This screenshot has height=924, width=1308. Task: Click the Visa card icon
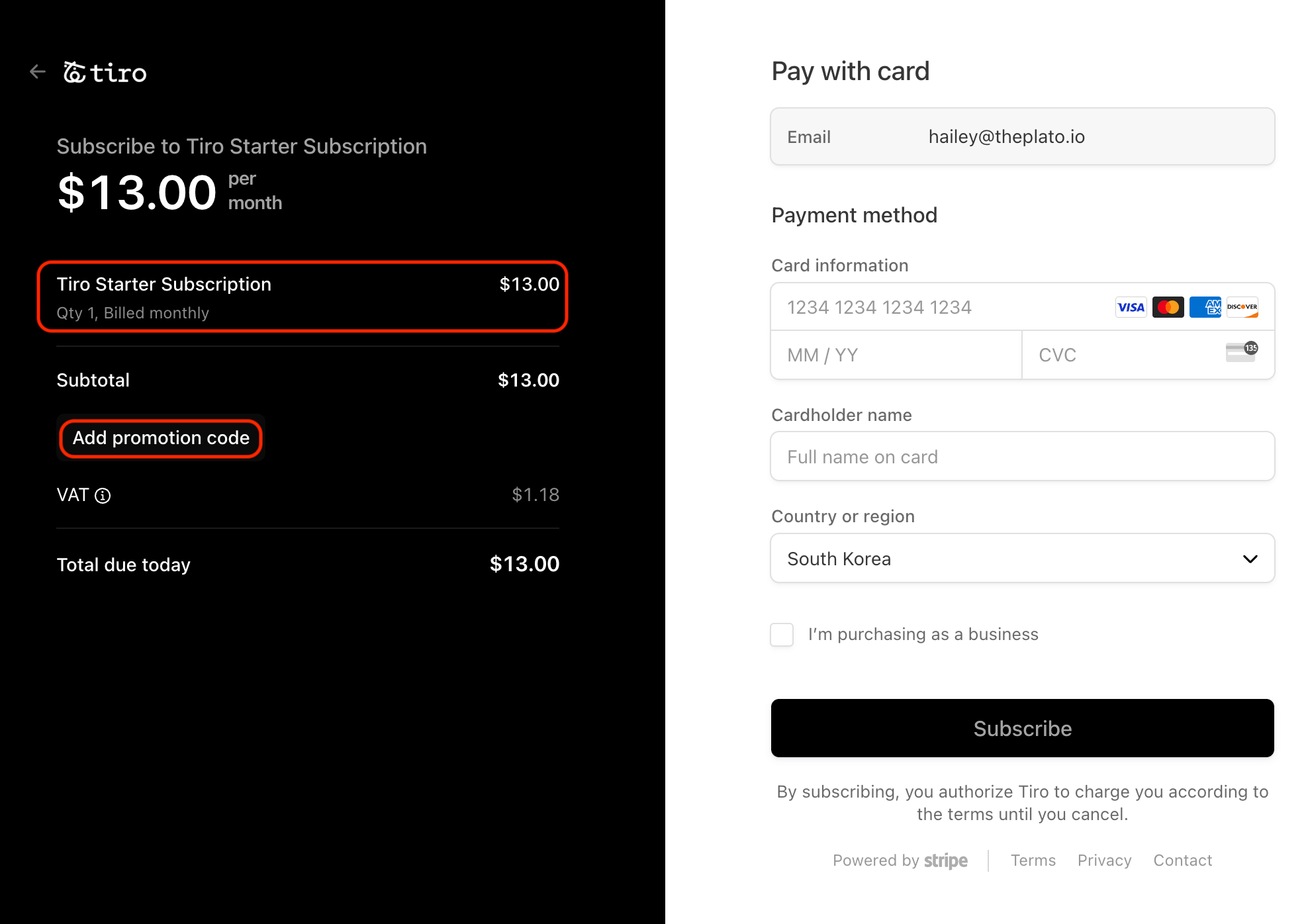[x=1131, y=307]
